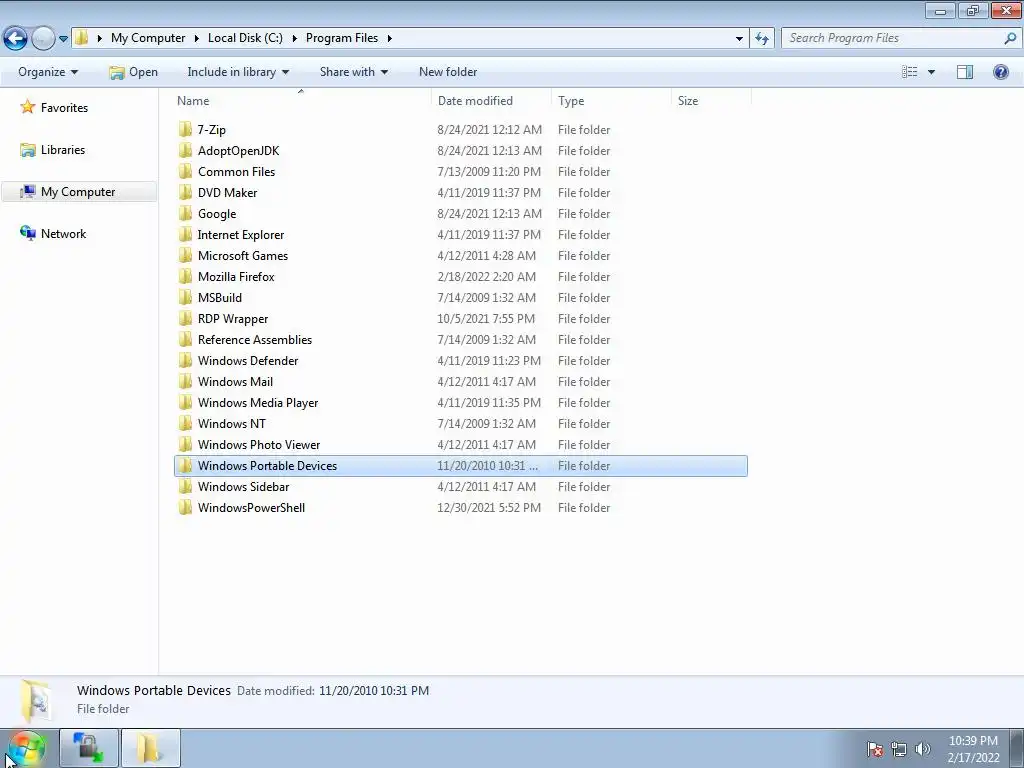This screenshot has width=1024, height=768.
Task: Click the search magnifier icon
Action: coord(1010,39)
